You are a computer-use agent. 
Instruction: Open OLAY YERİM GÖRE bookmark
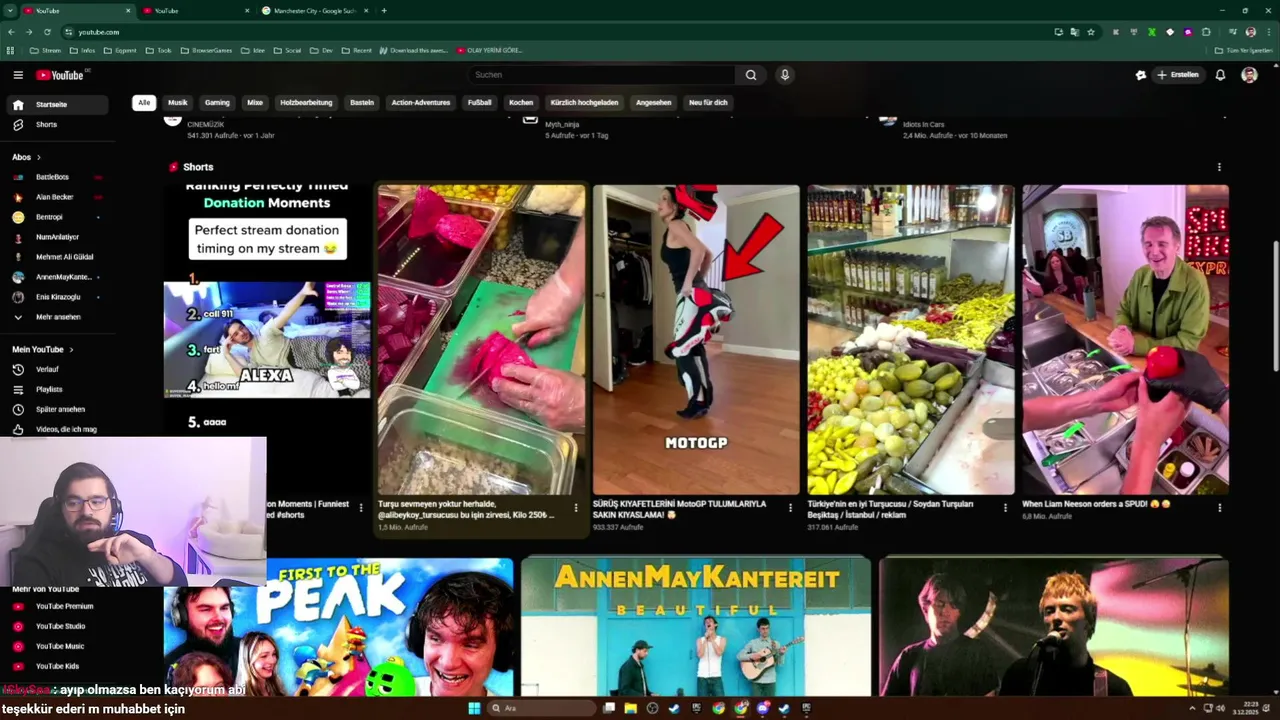click(490, 50)
